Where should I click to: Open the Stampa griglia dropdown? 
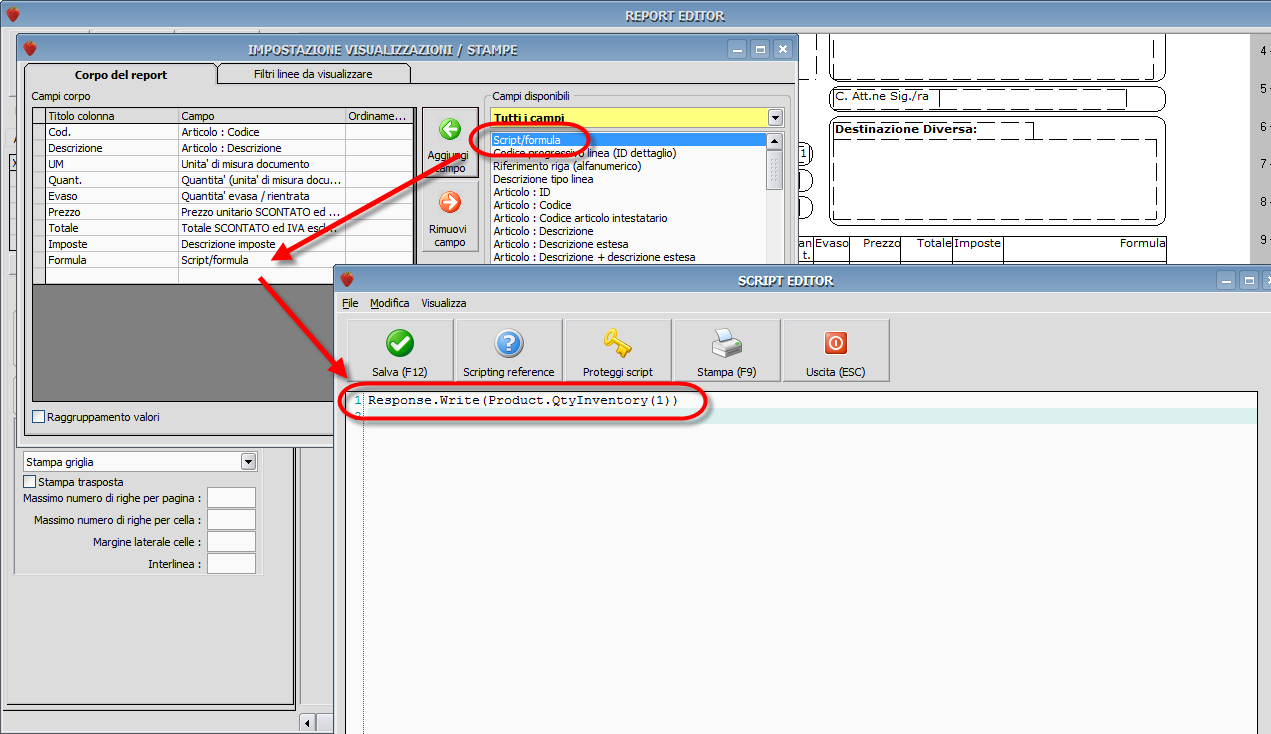249,462
